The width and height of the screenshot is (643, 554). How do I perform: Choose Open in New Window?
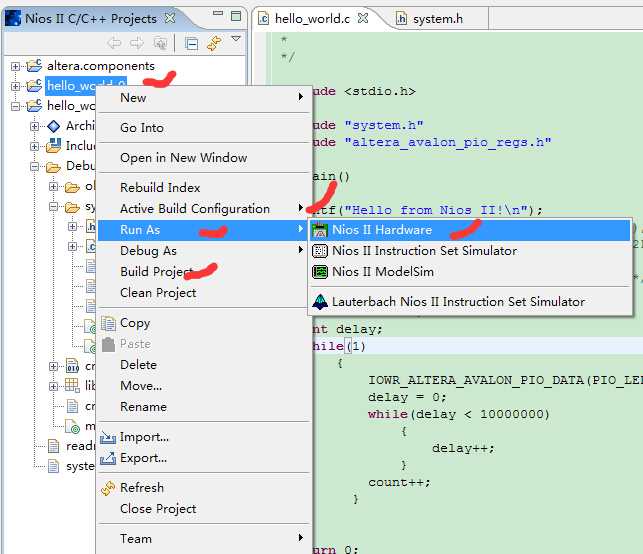[x=203, y=158]
